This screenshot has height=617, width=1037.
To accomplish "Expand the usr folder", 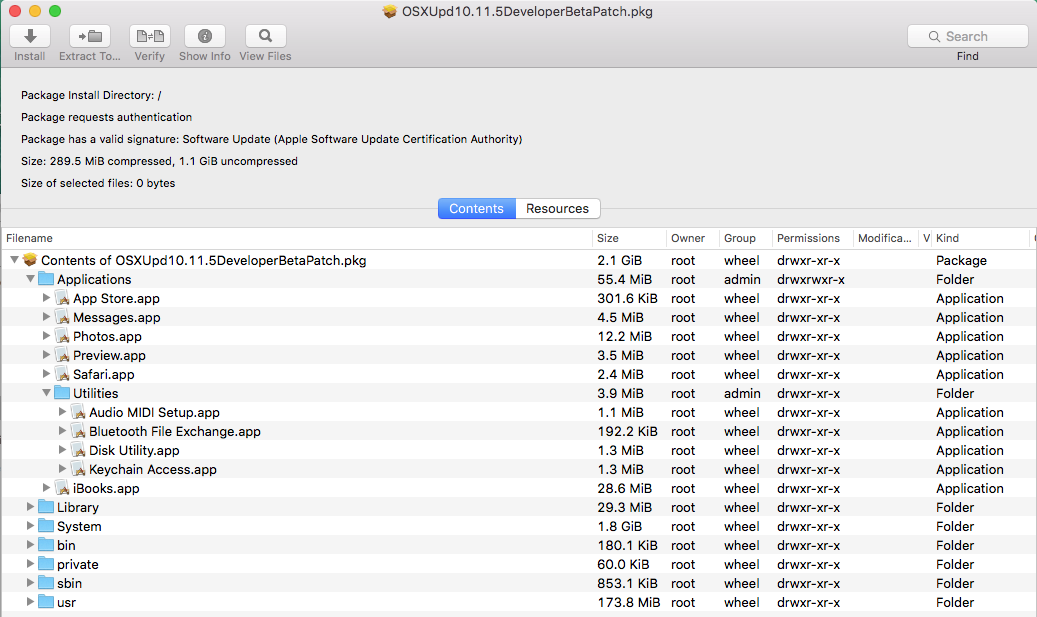I will tap(30, 602).
